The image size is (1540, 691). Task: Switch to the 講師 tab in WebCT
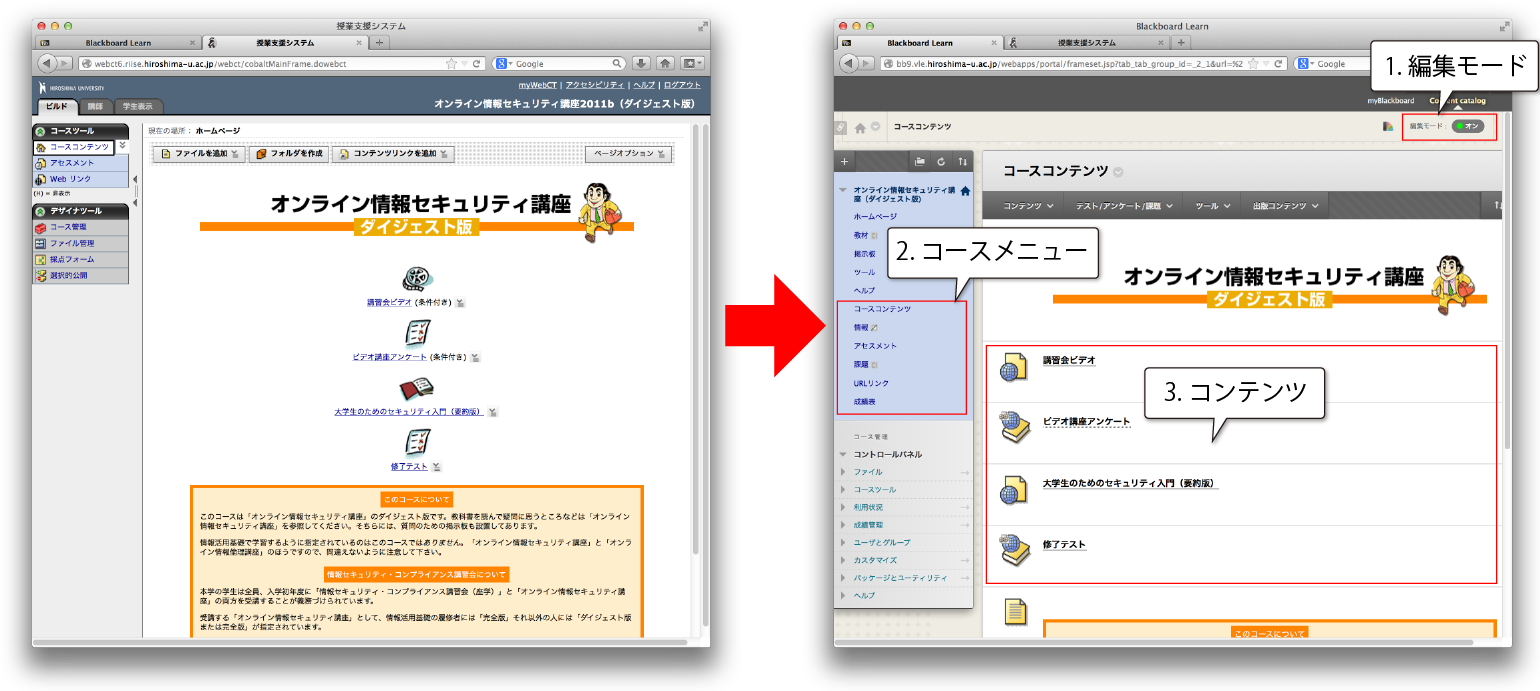[94, 106]
